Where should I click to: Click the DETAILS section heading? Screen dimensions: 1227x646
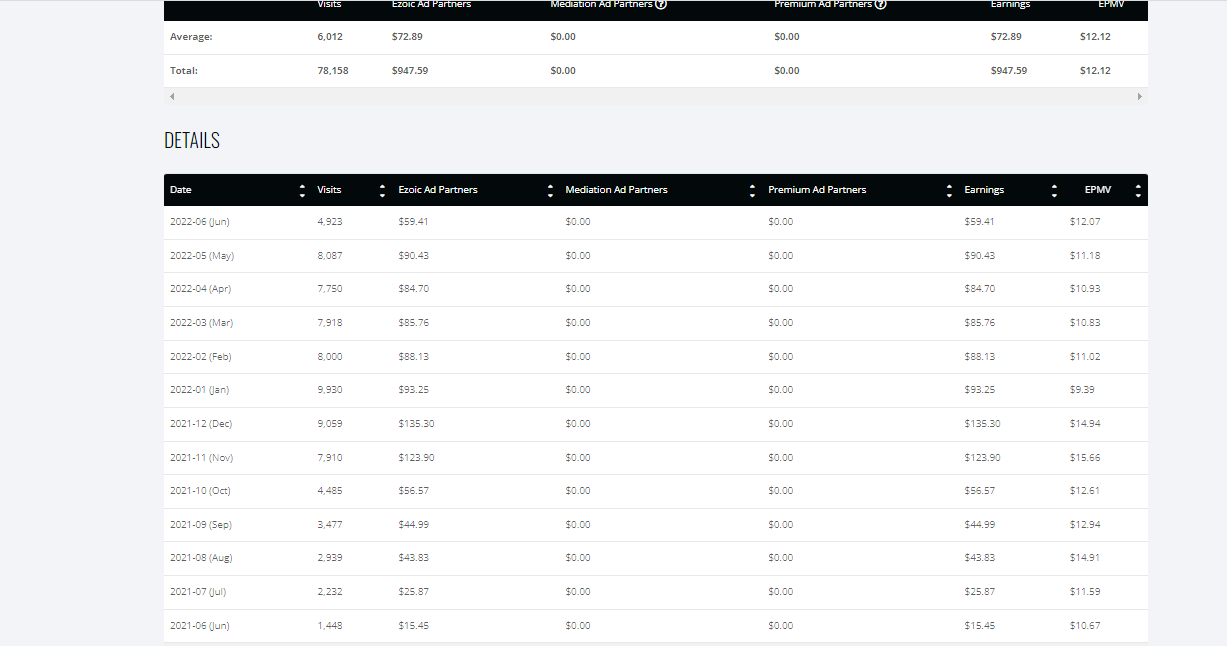[x=192, y=140]
